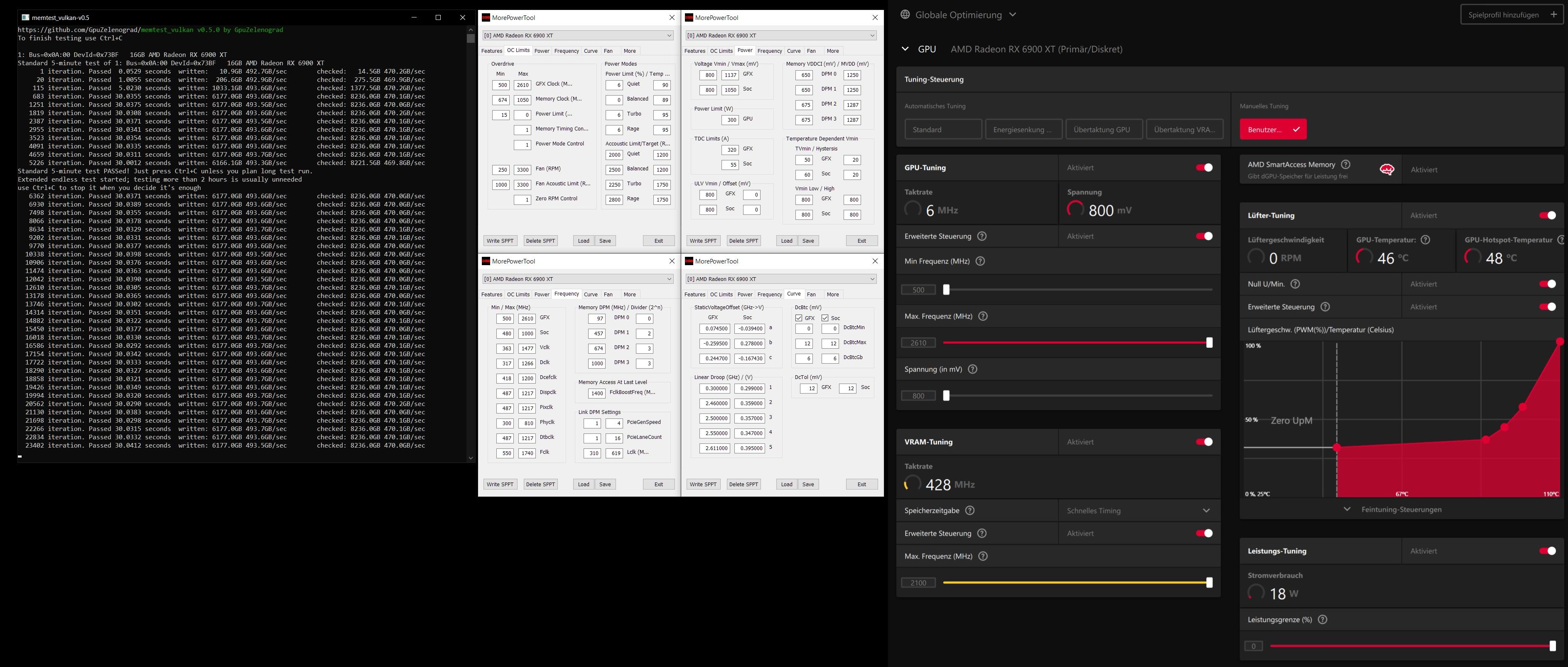Viewport: 1568px width, 667px height.
Task: Collapse the GPU section chevron
Action: tap(905, 49)
